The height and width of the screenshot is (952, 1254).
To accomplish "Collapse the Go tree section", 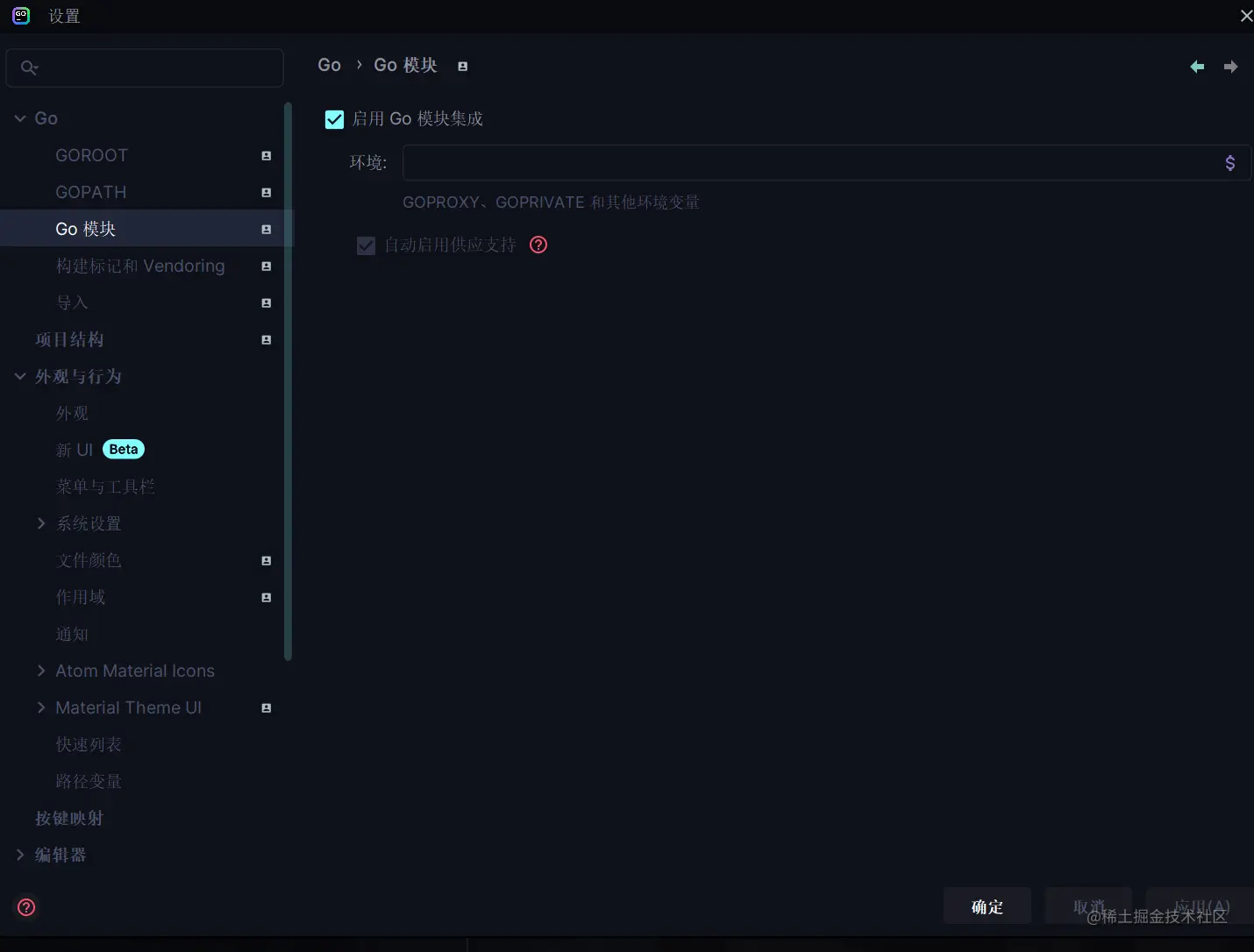I will pos(20,118).
